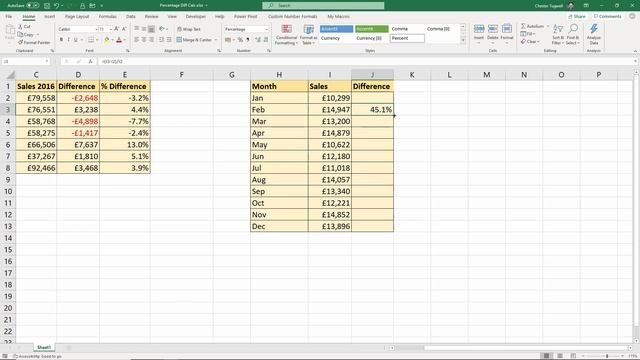Image resolution: width=640 pixels, height=360 pixels.
Task: Toggle Wrap Text
Action: [x=189, y=29]
